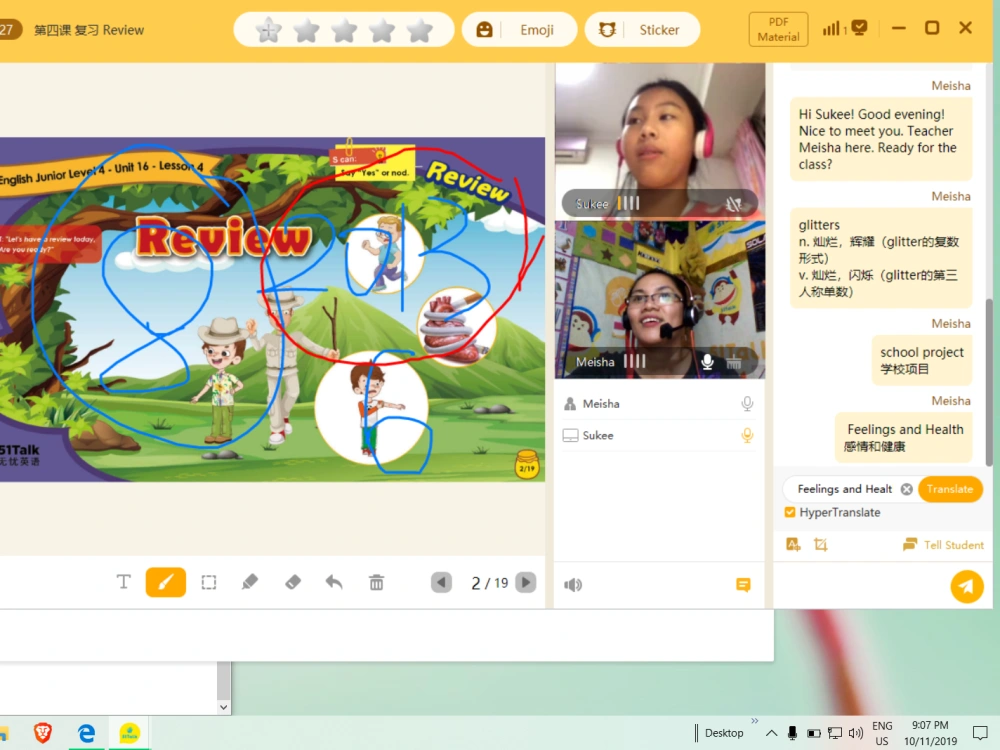Image resolution: width=1000 pixels, height=750 pixels.
Task: Advance to the next slide
Action: [526, 582]
